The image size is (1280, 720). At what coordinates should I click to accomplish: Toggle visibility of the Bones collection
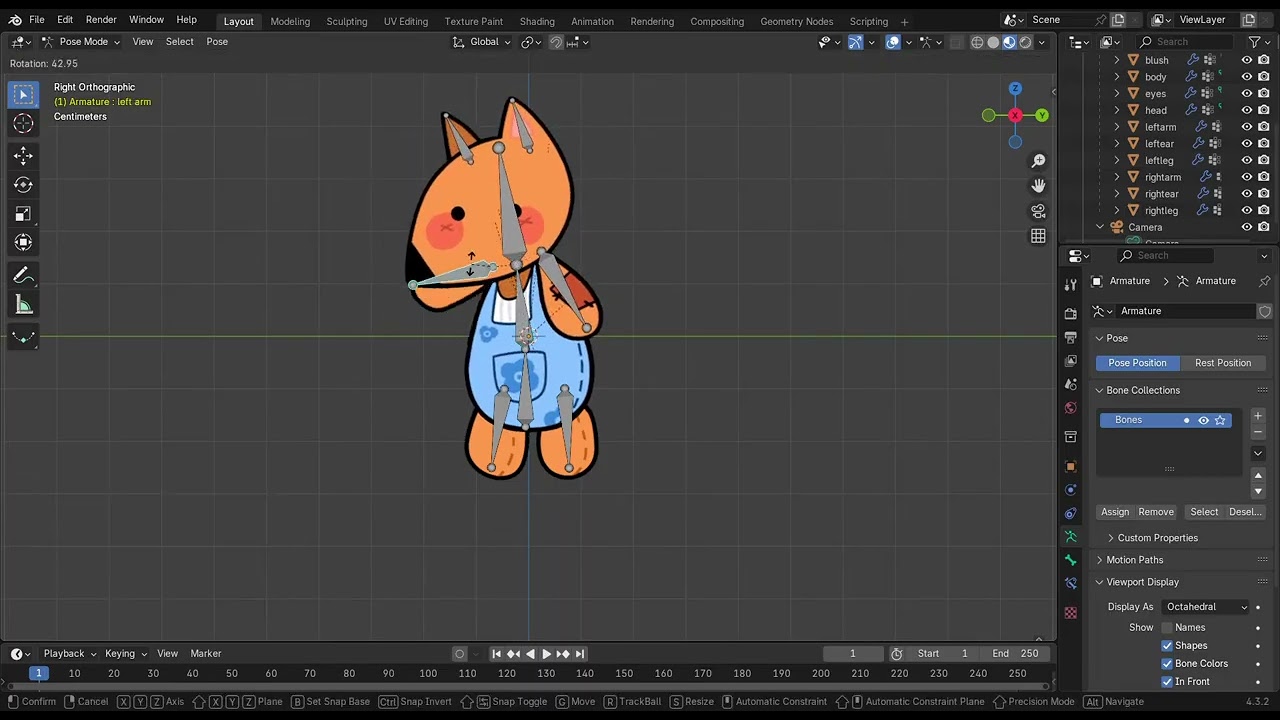pyautogui.click(x=1204, y=420)
